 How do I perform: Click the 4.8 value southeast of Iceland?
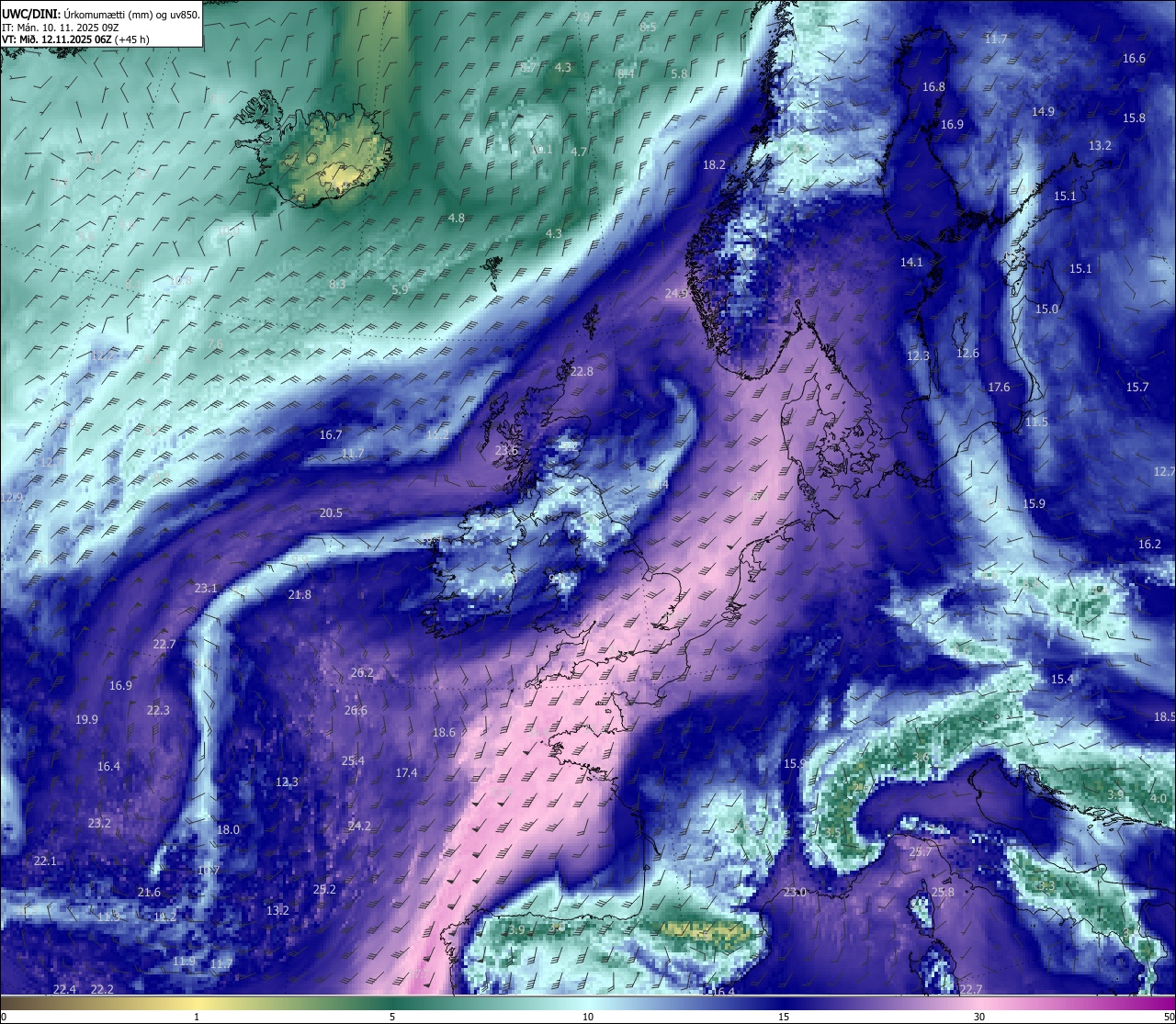tap(457, 218)
